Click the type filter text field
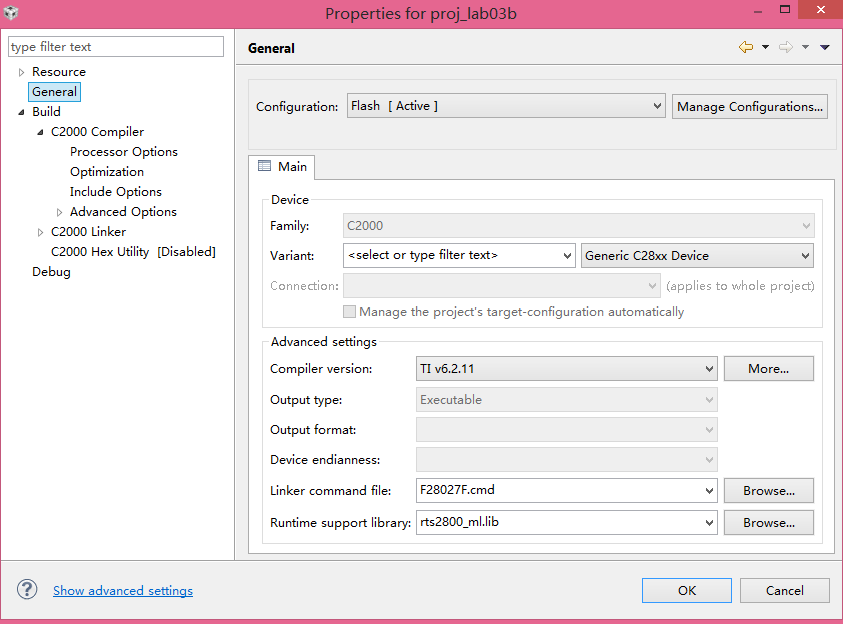This screenshot has height=624, width=843. tap(116, 47)
